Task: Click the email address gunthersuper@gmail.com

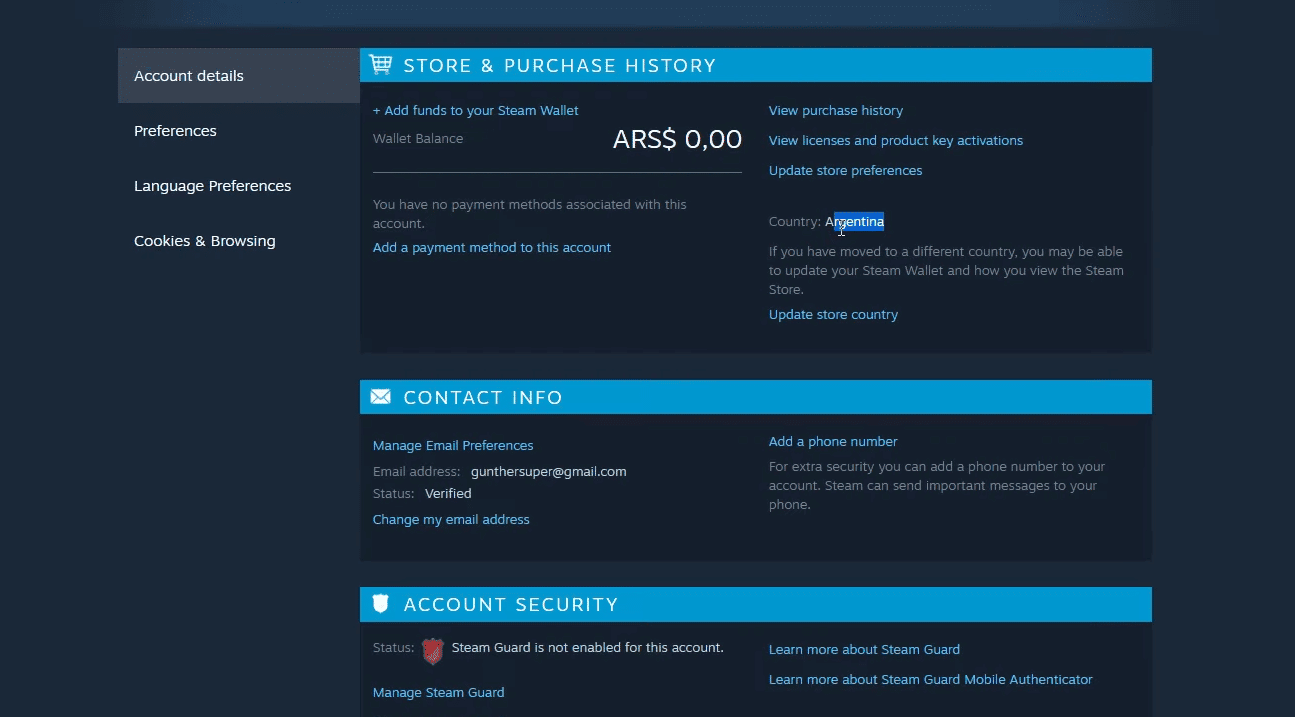Action: (x=549, y=472)
